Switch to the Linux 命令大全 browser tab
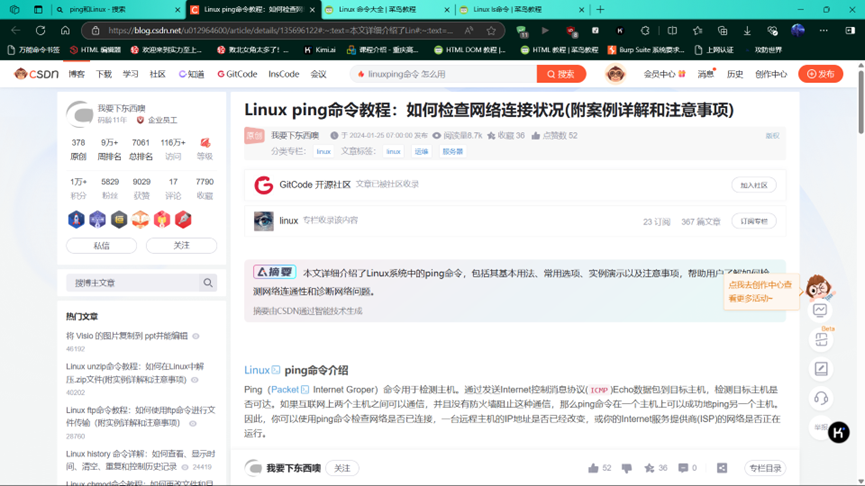The image size is (865, 486). coord(385,10)
